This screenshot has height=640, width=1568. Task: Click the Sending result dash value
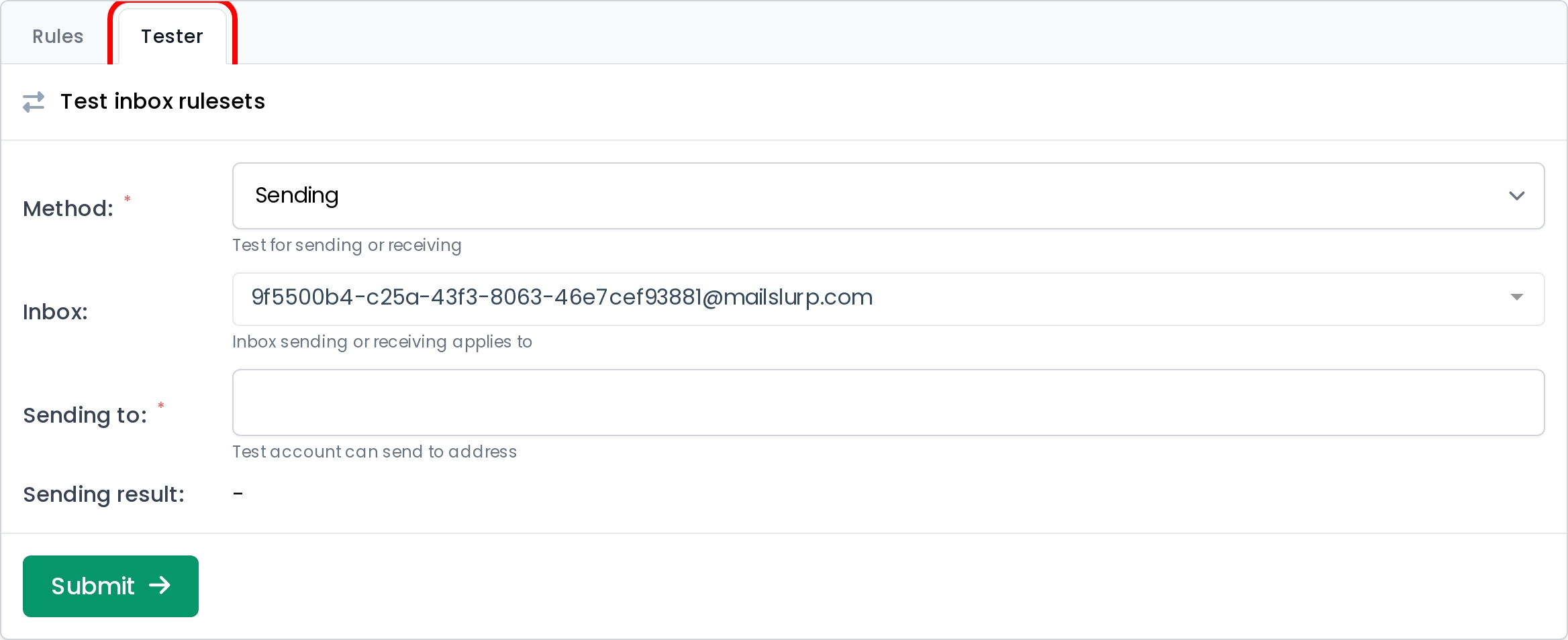point(238,494)
